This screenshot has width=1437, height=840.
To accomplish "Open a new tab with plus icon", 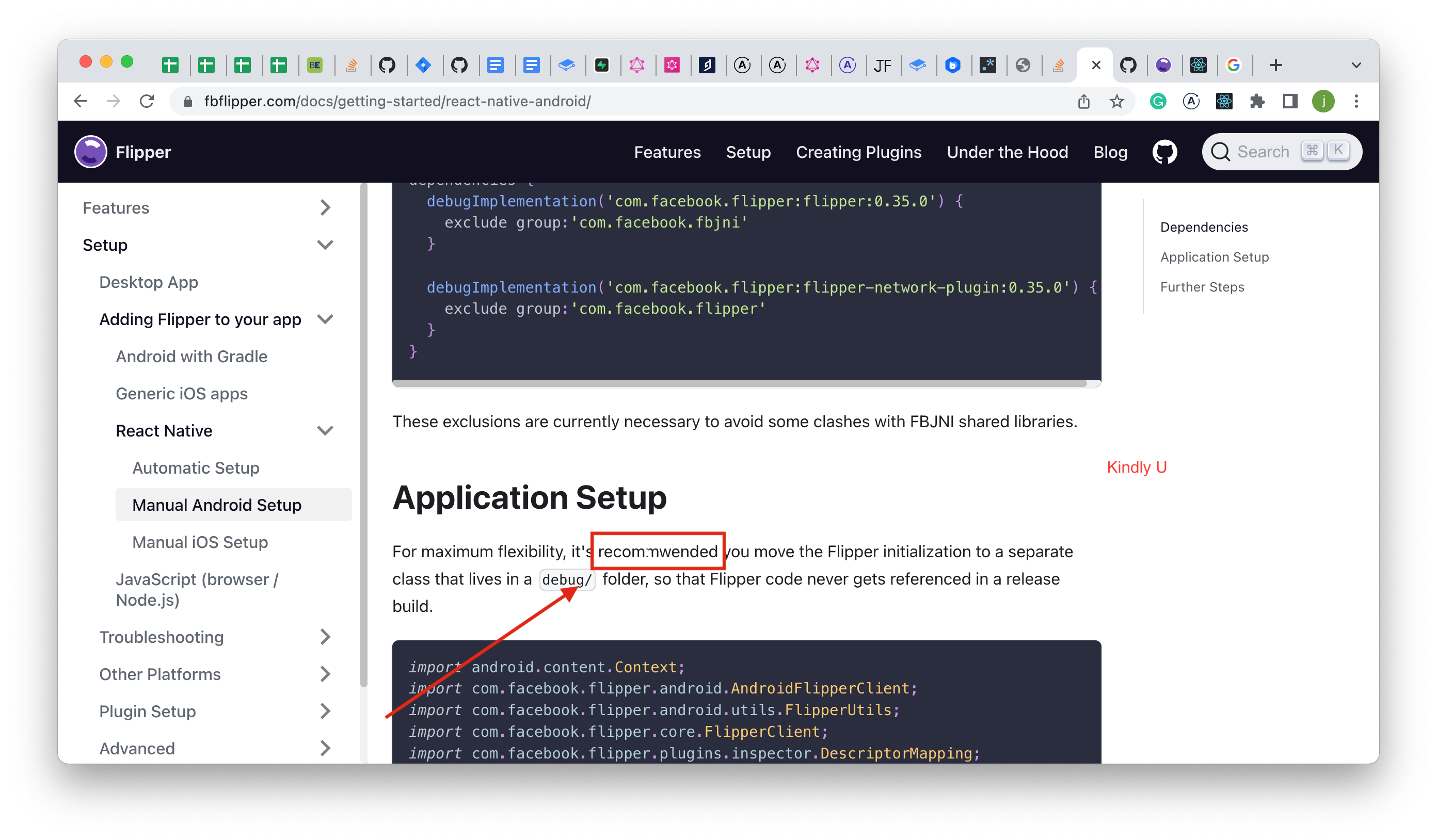I will 1275,65.
